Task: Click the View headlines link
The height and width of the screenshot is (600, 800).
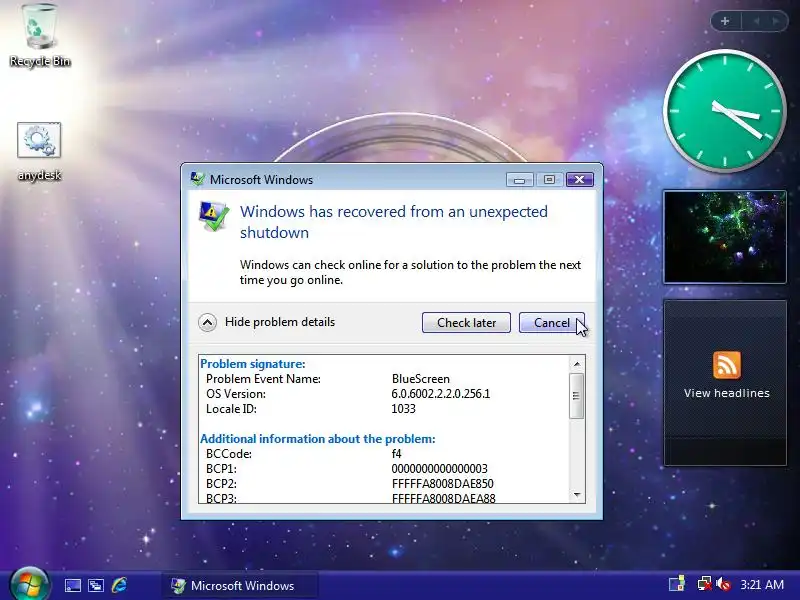Action: coord(727,393)
